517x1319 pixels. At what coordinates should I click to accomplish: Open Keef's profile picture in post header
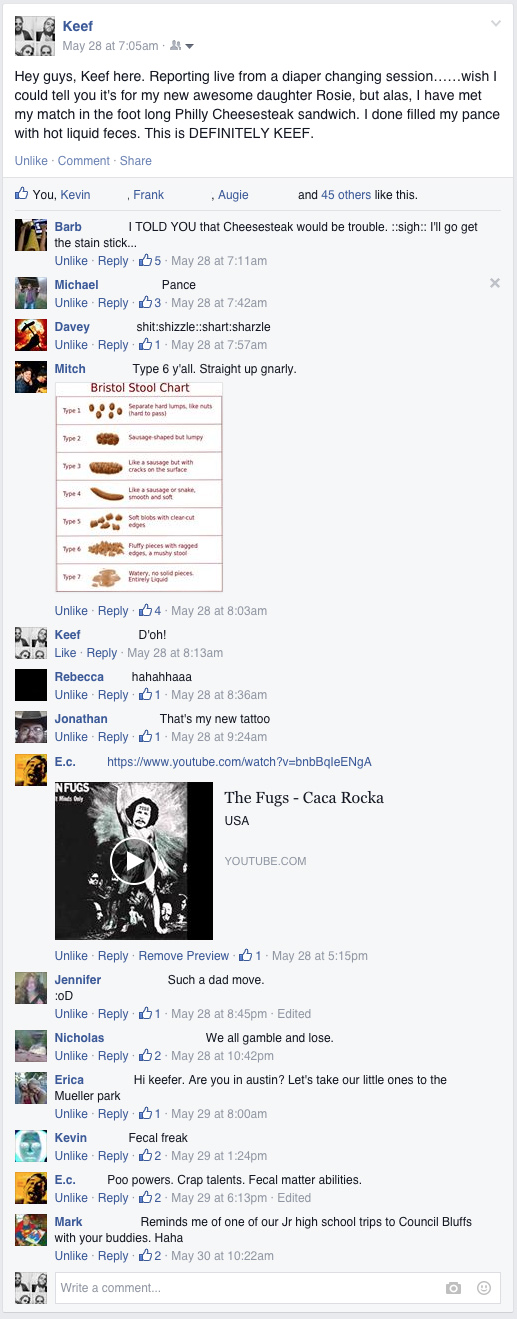coord(35,36)
